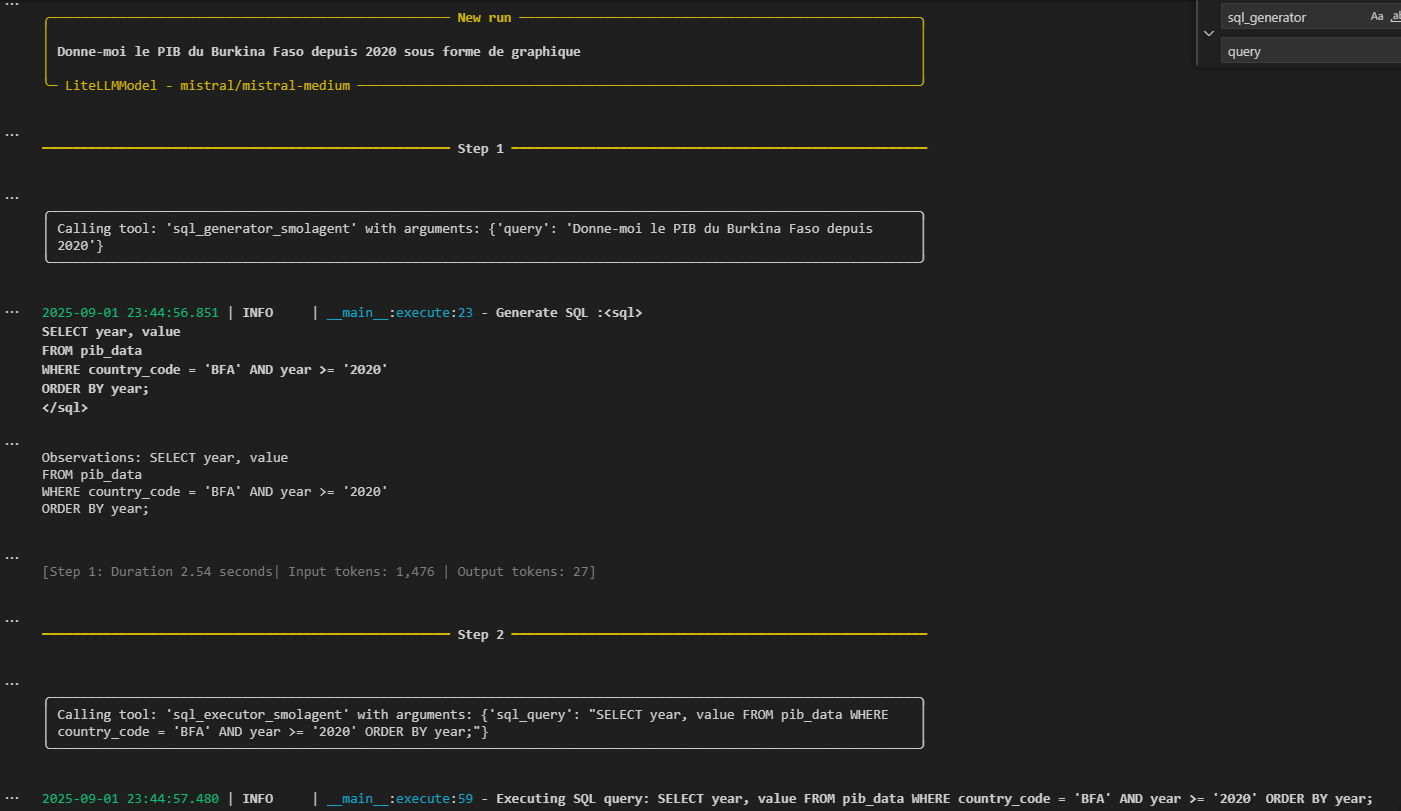Screen dimensions: 1401x811
Task: Toggle Match Whole Word in find widget
Action: coord(1395,17)
